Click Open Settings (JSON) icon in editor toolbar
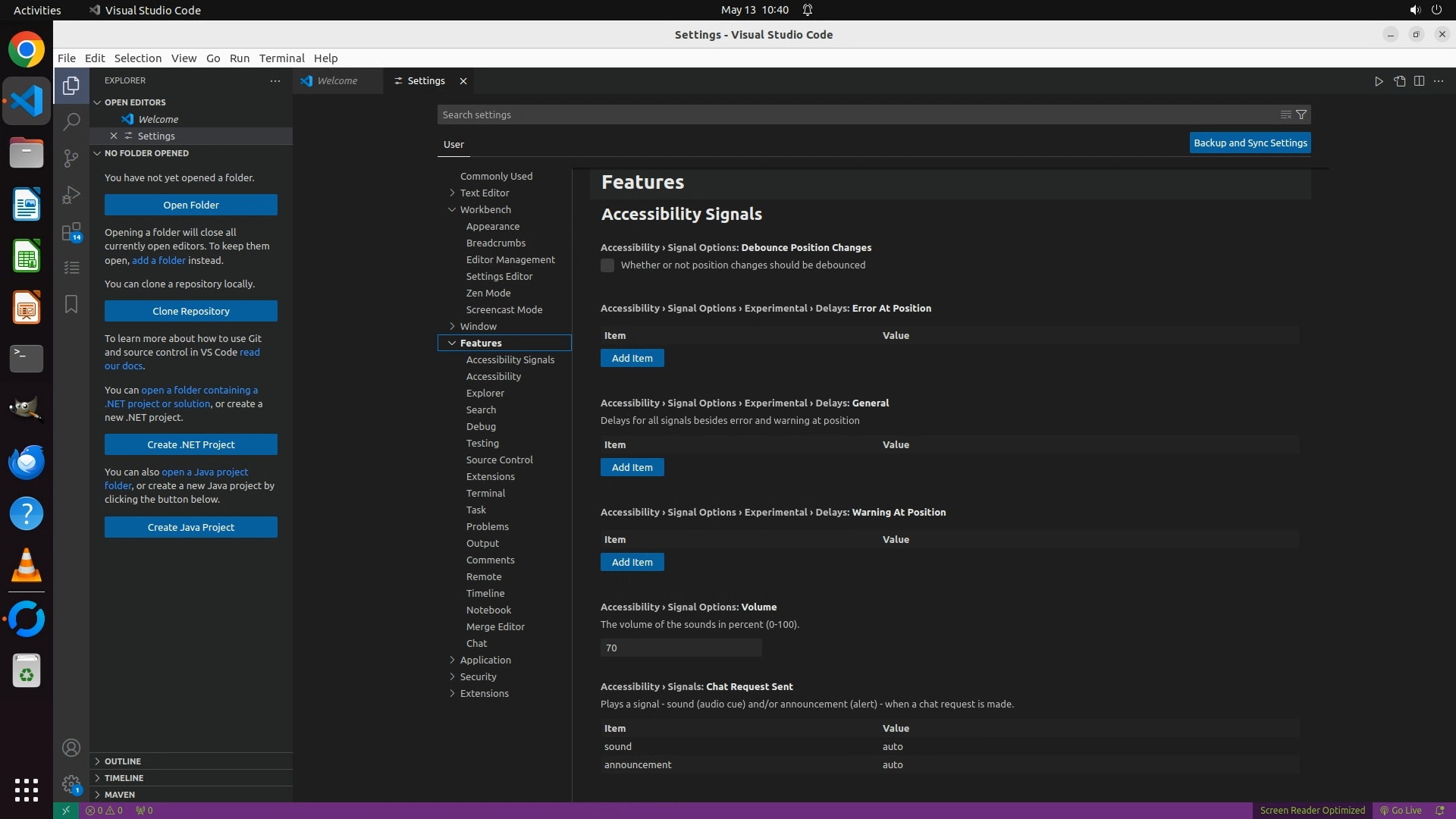 [x=1399, y=81]
